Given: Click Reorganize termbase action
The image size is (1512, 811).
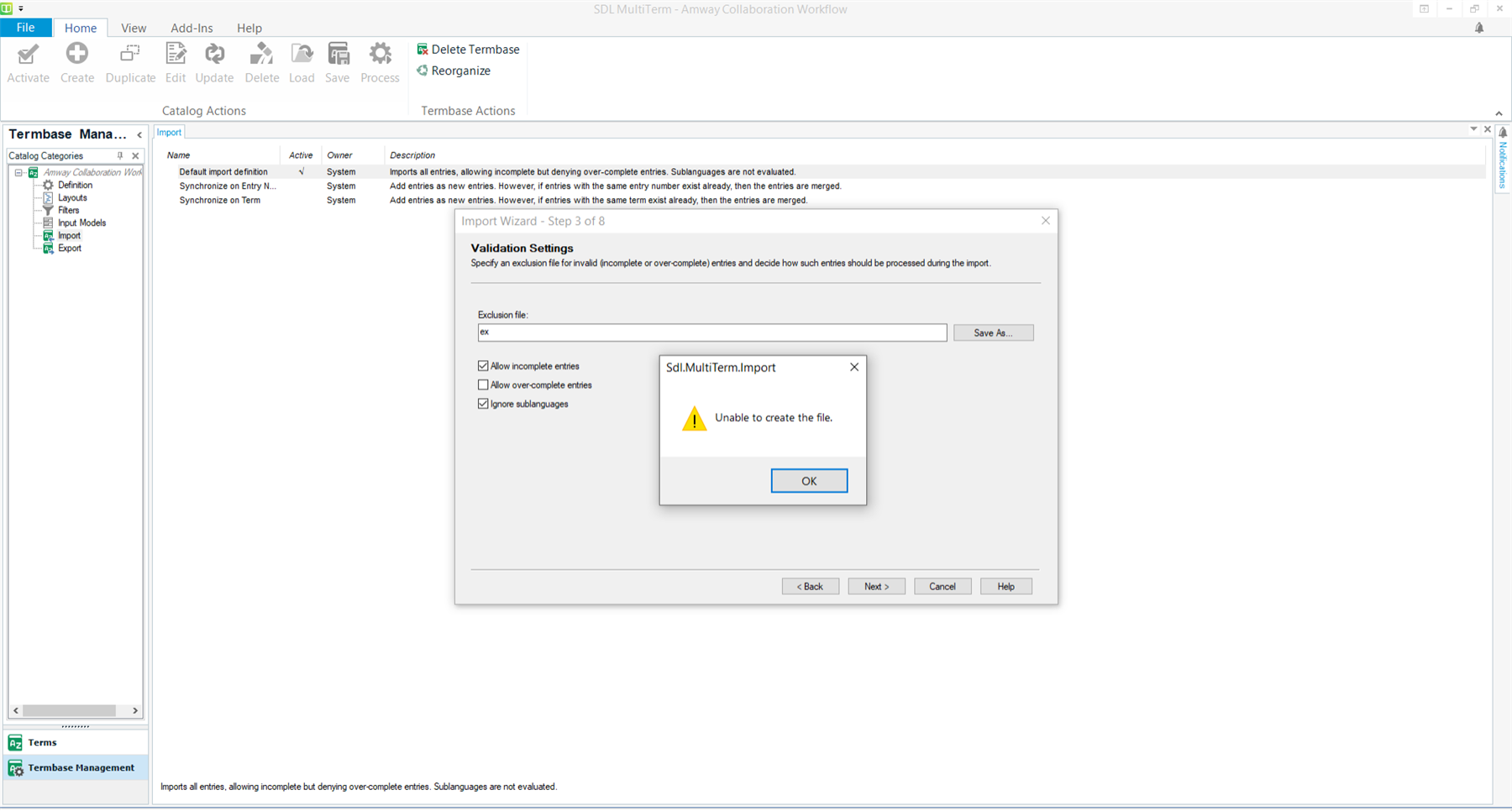Looking at the screenshot, I should [454, 71].
